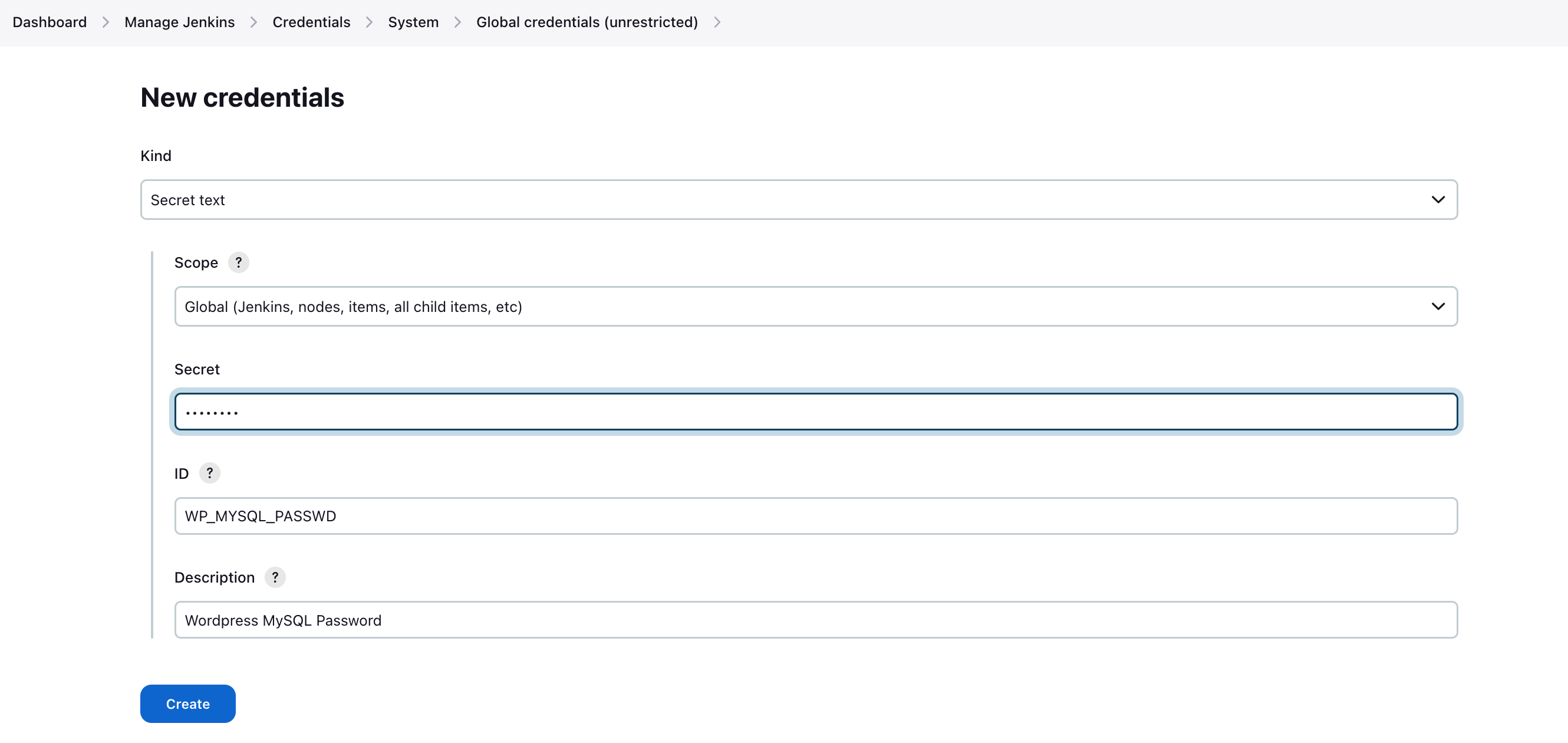1568x743 pixels.
Task: Click the chevron after Global credentials breadcrumb
Action: point(717,22)
